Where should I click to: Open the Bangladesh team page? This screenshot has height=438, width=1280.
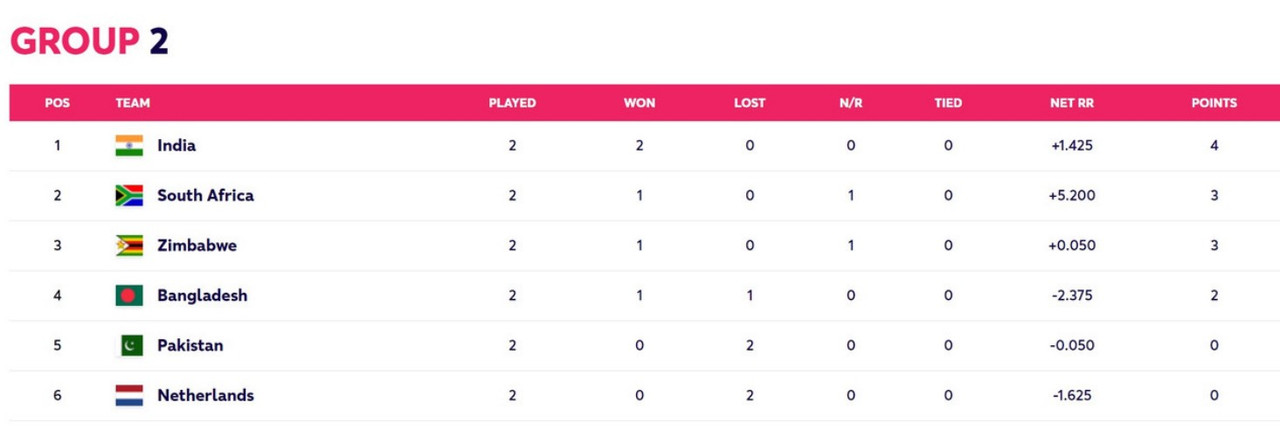pos(202,296)
